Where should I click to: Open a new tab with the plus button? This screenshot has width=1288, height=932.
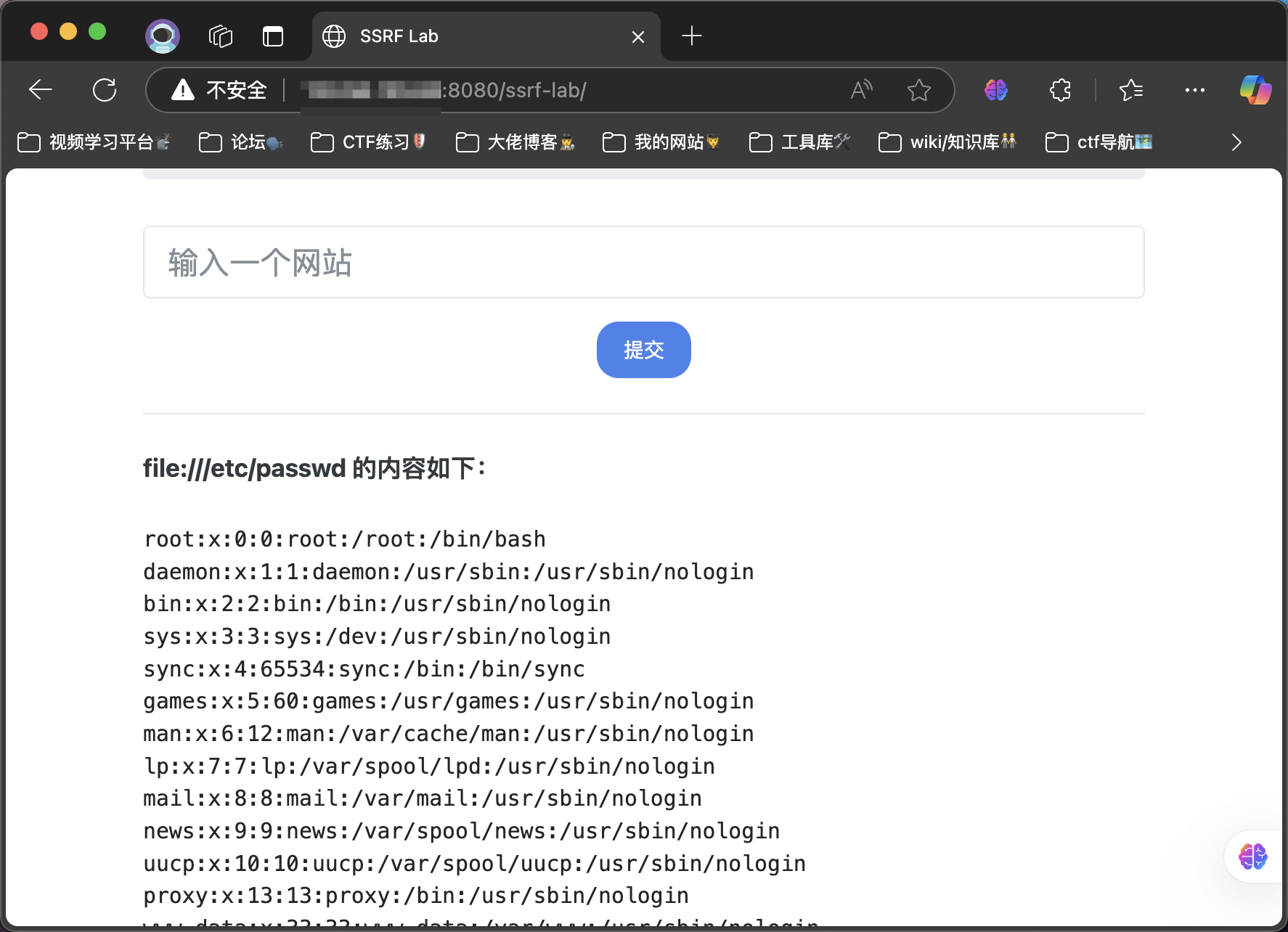click(x=690, y=36)
